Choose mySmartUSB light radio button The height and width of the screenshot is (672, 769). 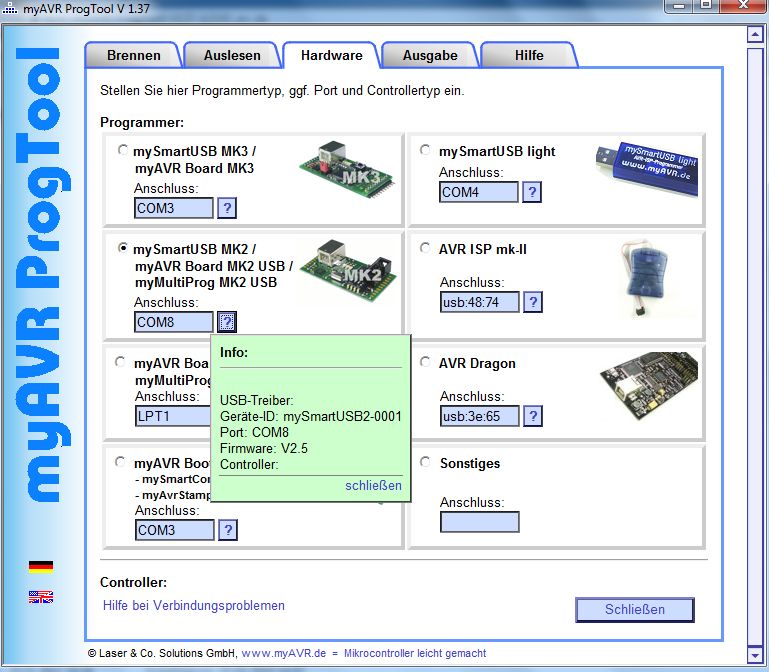[425, 150]
